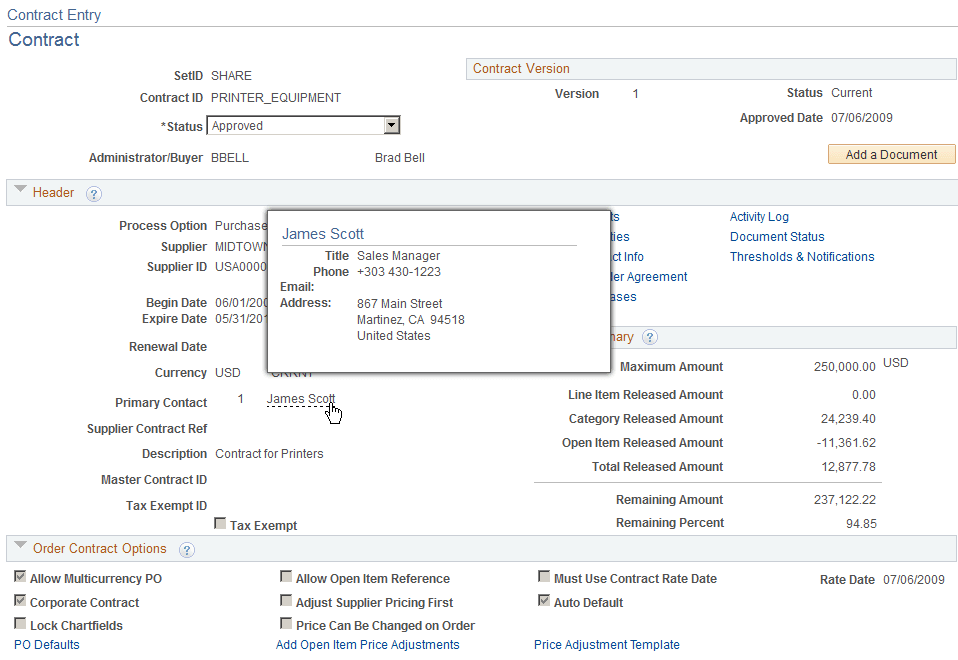Image resolution: width=958 pixels, height=660 pixels.
Task: Click the Header section help icon
Action: click(93, 193)
